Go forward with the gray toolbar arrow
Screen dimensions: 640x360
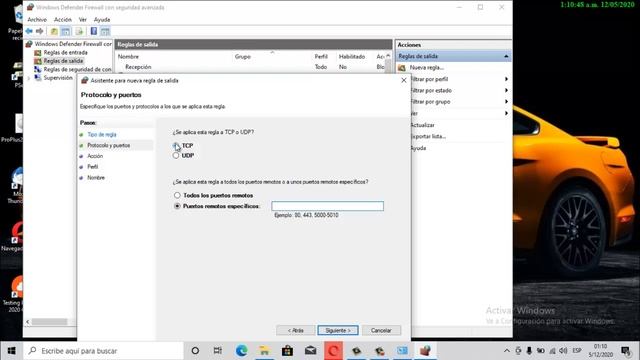(40, 31)
